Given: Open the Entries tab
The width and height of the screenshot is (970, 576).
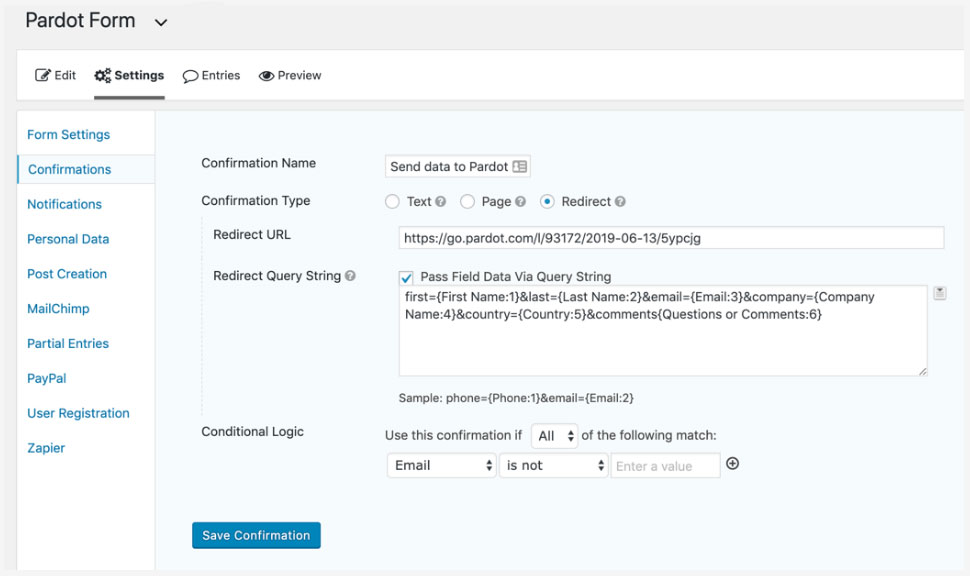Looking at the screenshot, I should coord(211,75).
